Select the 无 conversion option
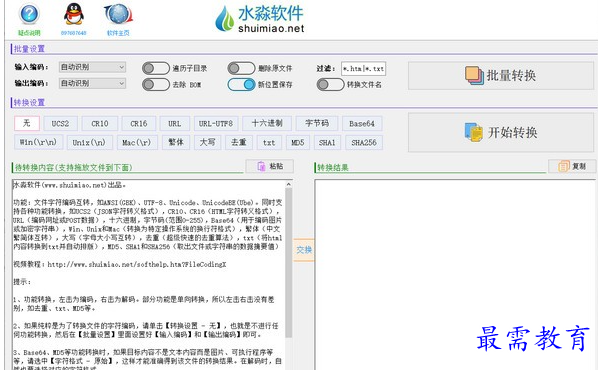 pyautogui.click(x=27, y=123)
